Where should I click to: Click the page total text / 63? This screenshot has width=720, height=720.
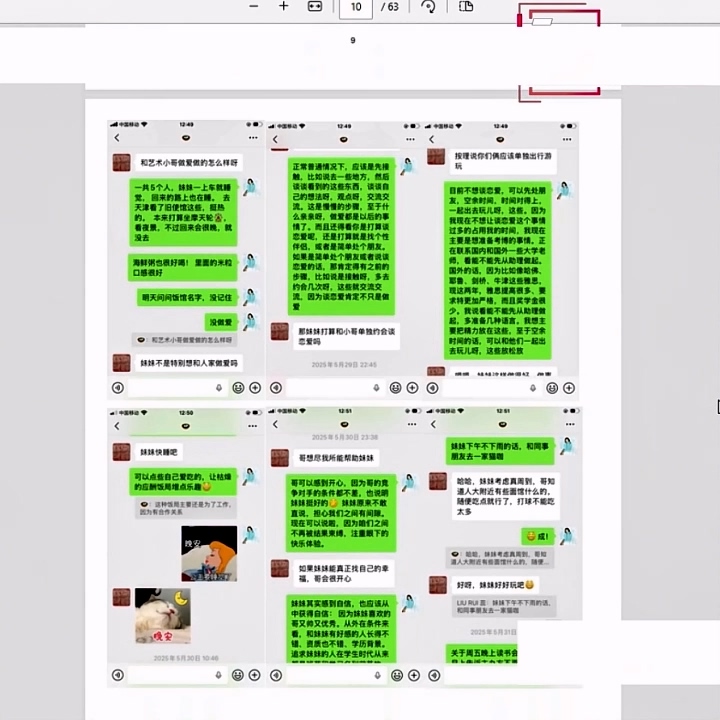click(x=389, y=7)
